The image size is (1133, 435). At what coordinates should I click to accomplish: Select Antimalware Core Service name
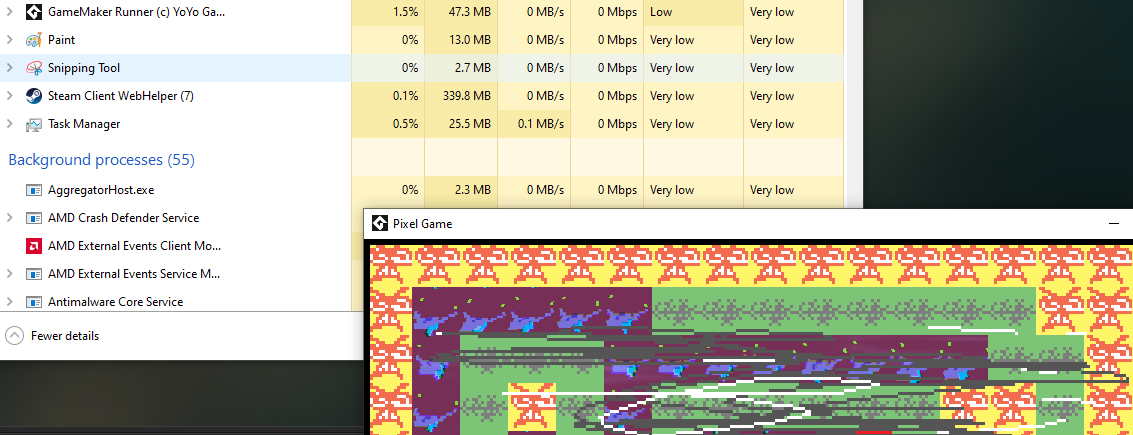pos(116,302)
